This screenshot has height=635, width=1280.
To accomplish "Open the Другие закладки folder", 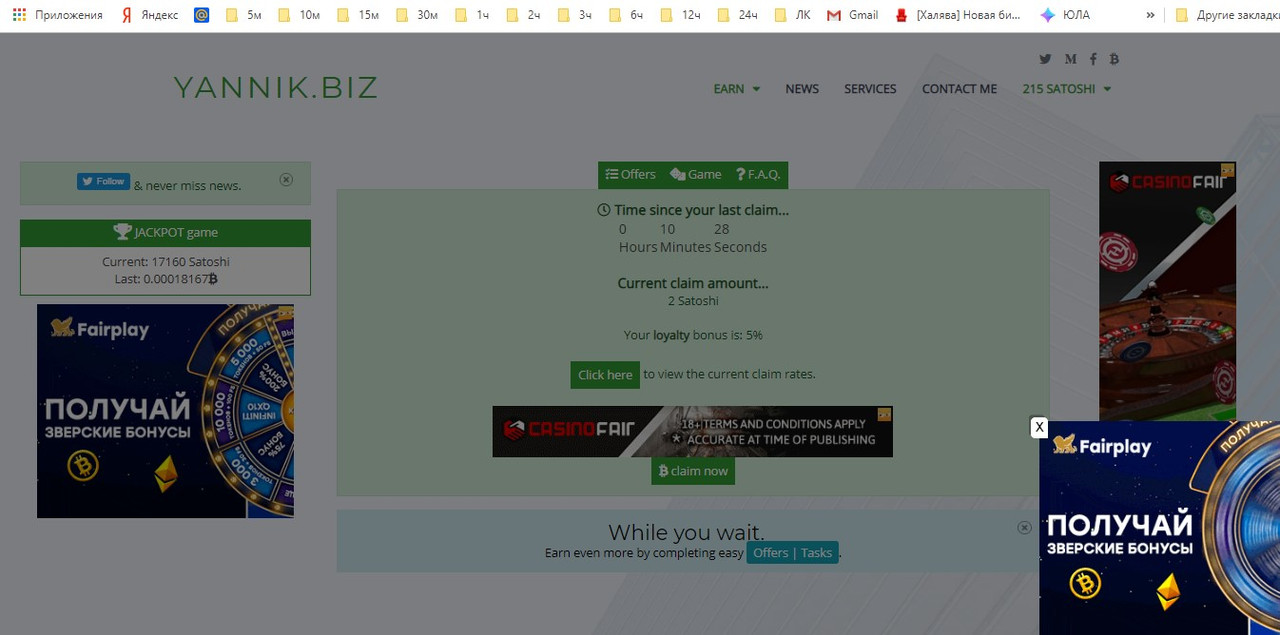I will click(x=1226, y=15).
